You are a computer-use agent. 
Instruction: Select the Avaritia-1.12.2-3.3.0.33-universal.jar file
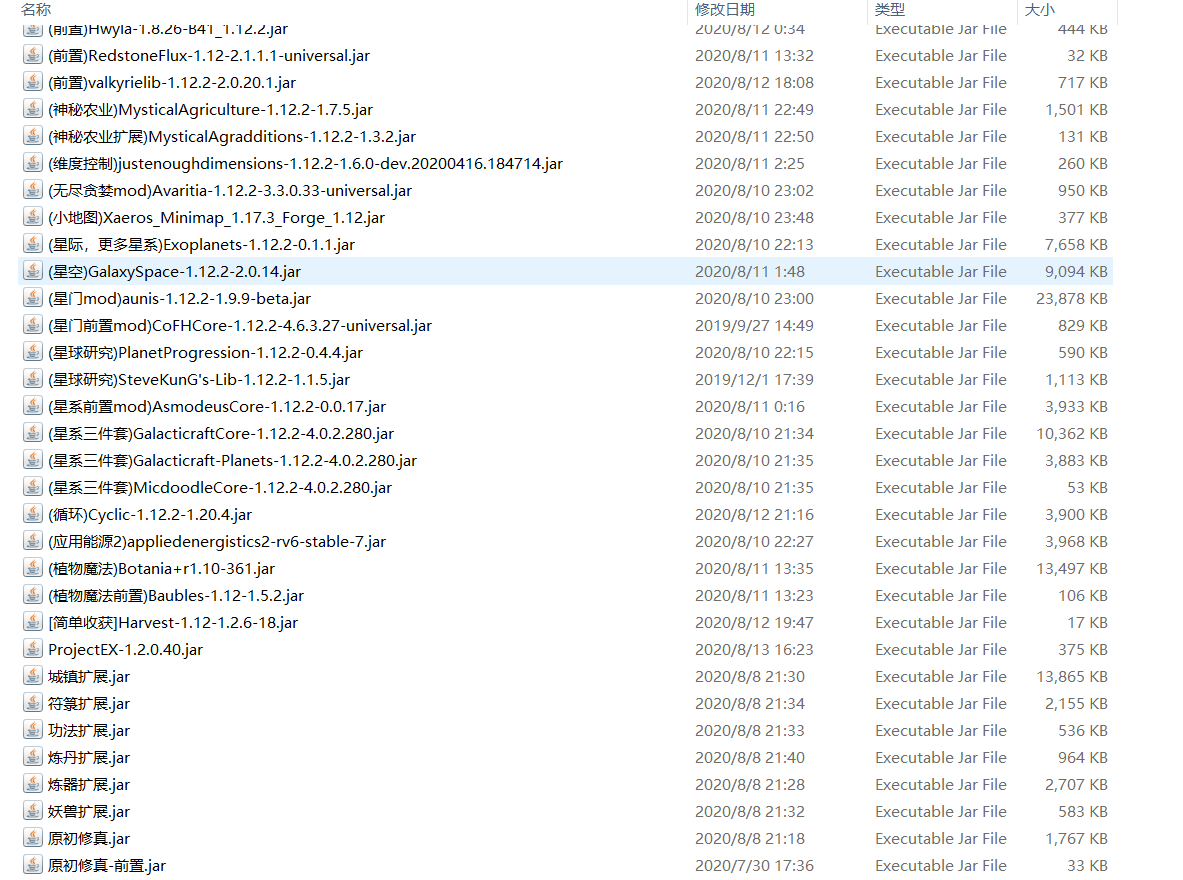tap(230, 190)
